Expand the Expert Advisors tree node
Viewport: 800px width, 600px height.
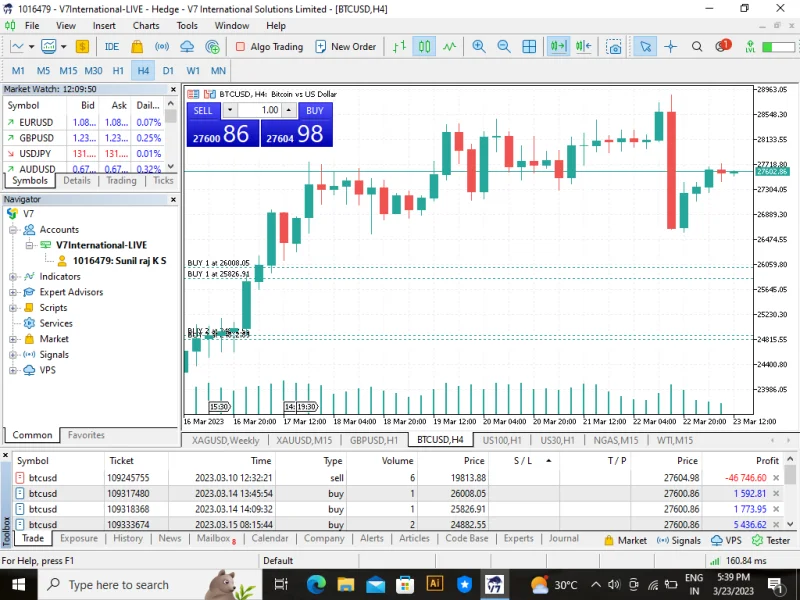point(13,292)
